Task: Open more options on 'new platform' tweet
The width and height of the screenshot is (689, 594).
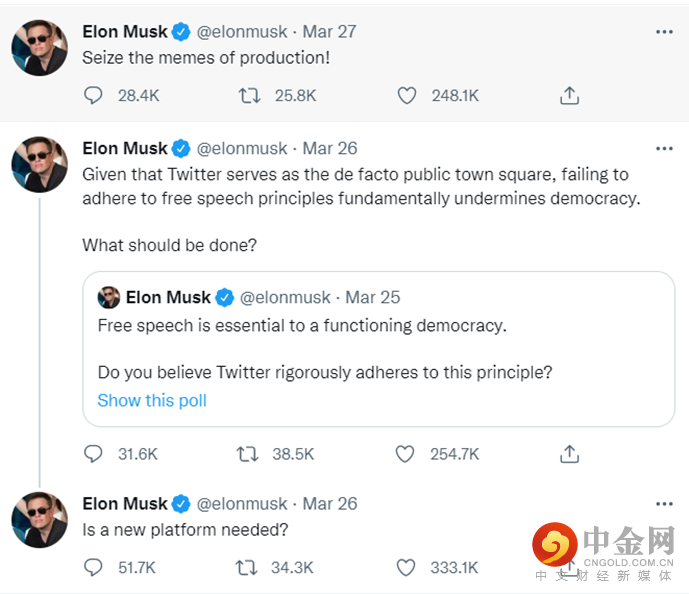Action: pos(664,504)
